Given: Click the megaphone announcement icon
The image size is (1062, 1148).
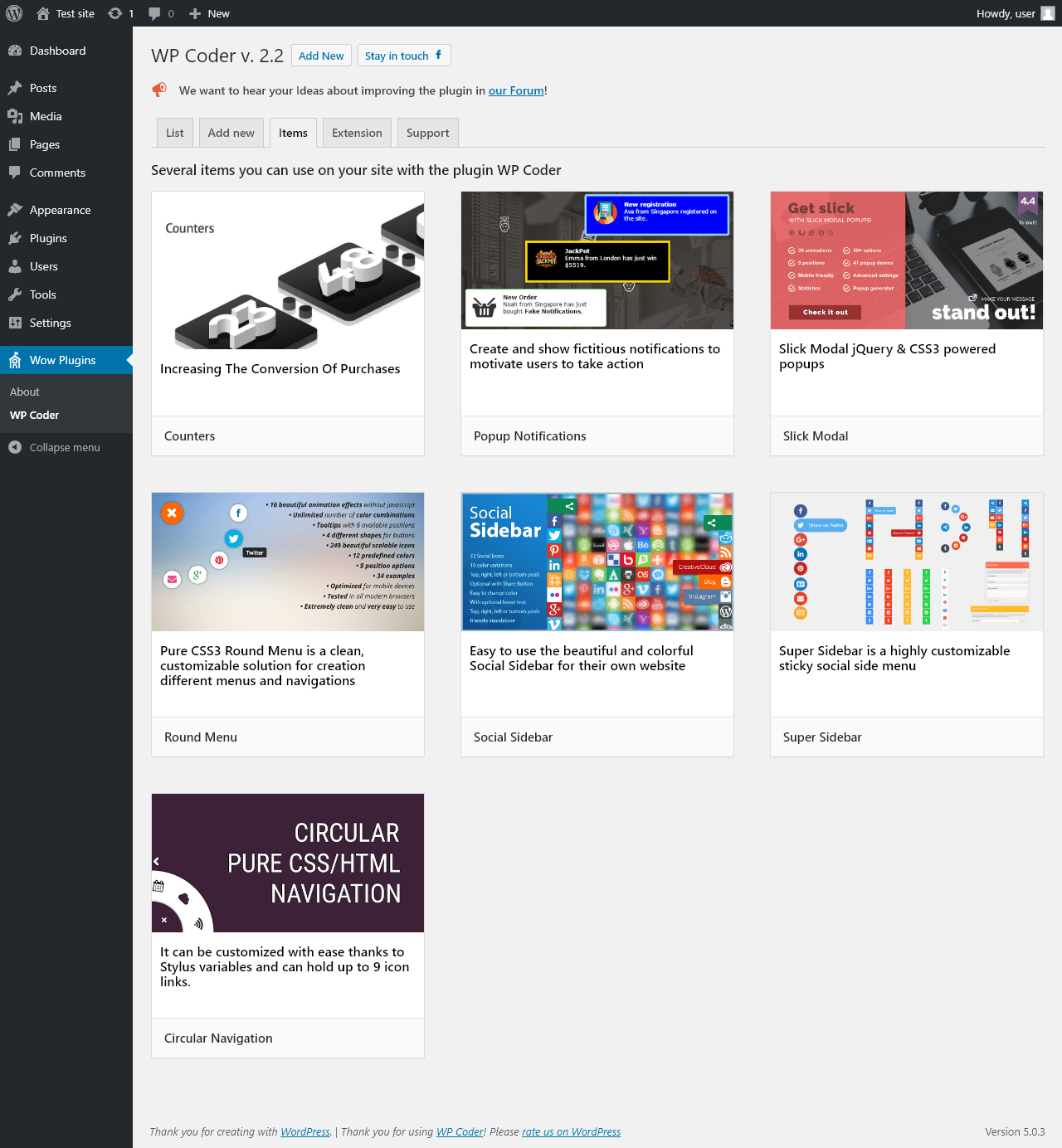Looking at the screenshot, I should tap(159, 90).
